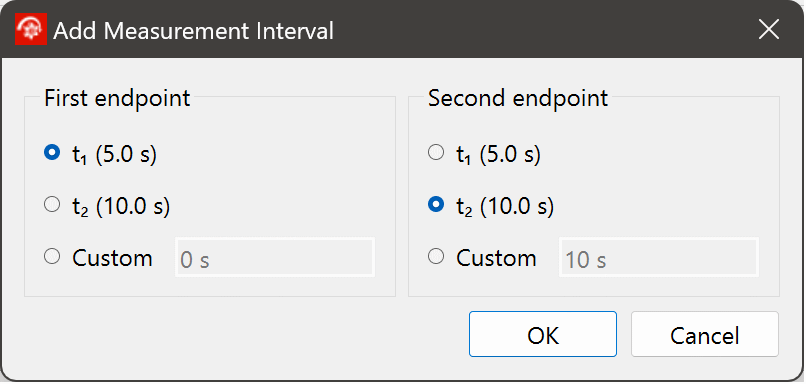
Task: Click the t₂ (10.0 s) label text in First endpoint
Action: pyautogui.click(x=121, y=206)
